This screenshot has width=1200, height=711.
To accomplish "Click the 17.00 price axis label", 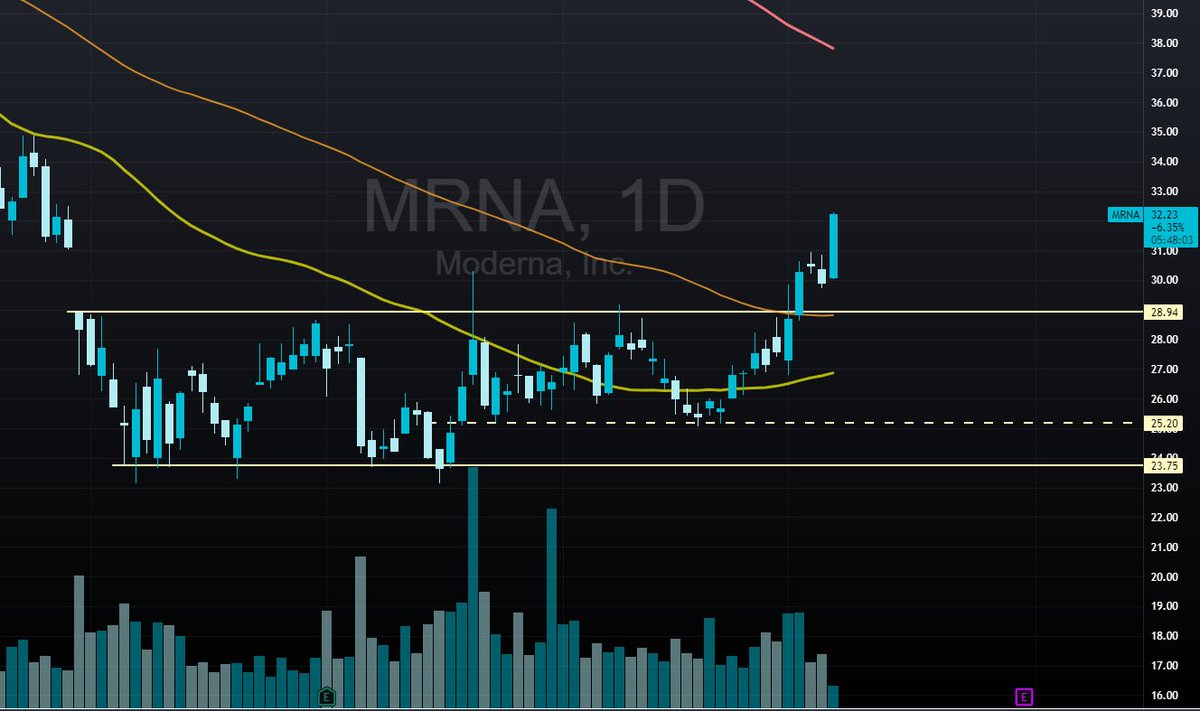I will click(x=1164, y=666).
